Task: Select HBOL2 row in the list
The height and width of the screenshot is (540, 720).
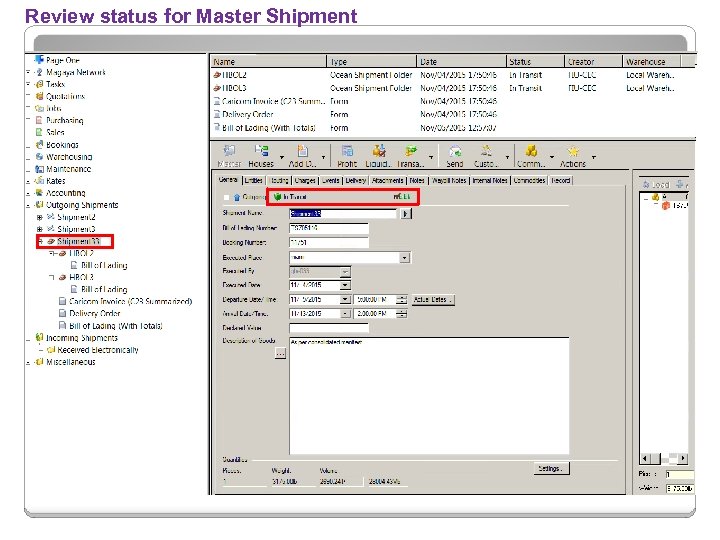Action: click(x=453, y=75)
